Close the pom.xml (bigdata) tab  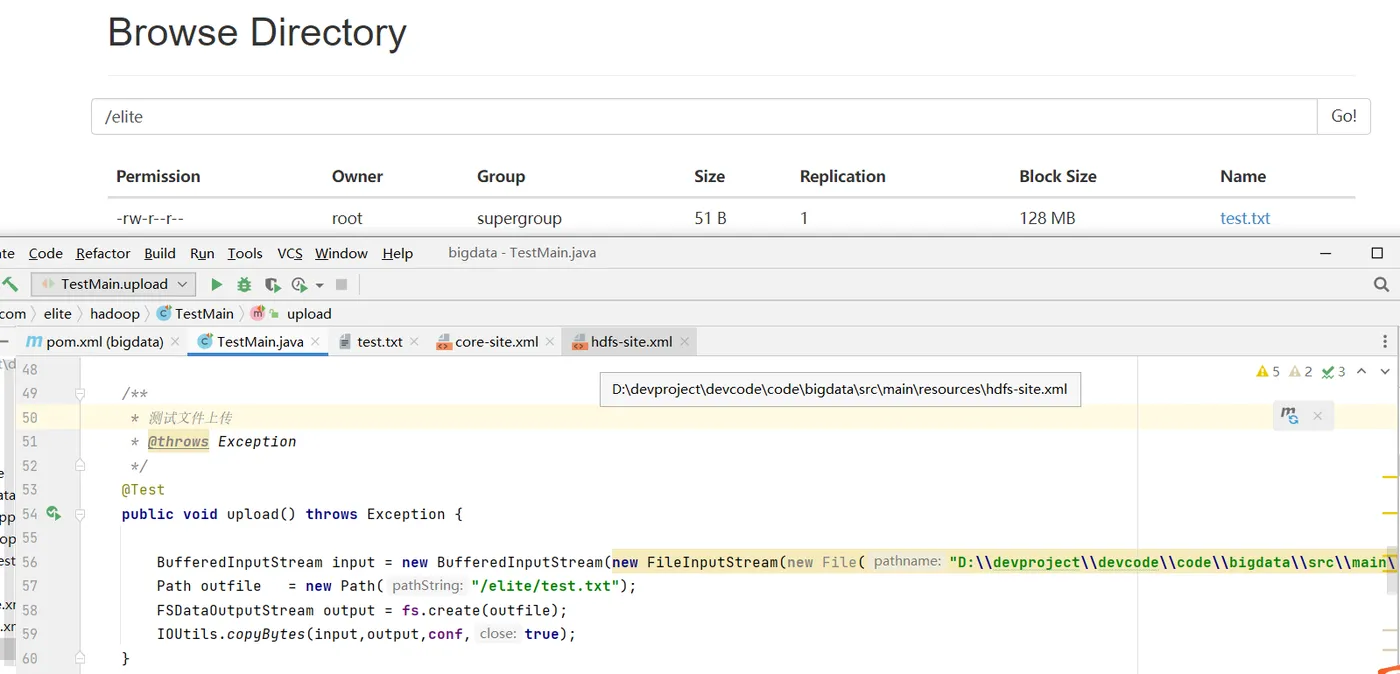point(175,342)
